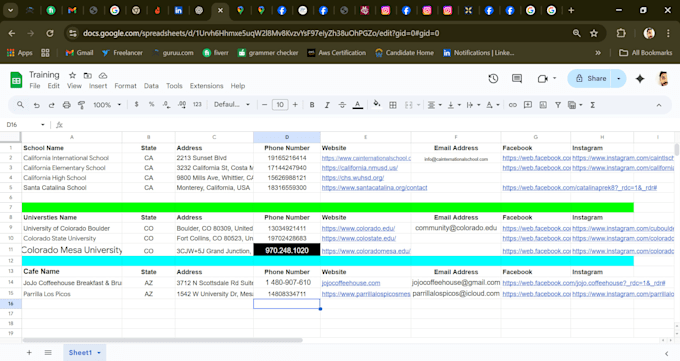Open the Format menu
The width and height of the screenshot is (680, 361).
[x=125, y=86]
